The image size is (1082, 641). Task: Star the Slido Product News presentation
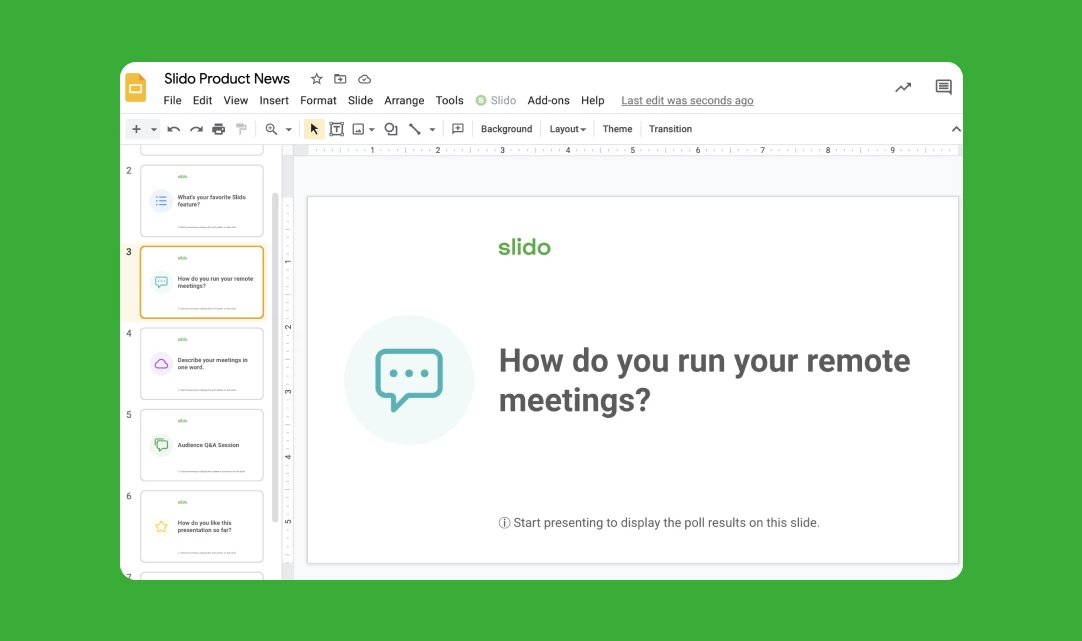pos(316,79)
